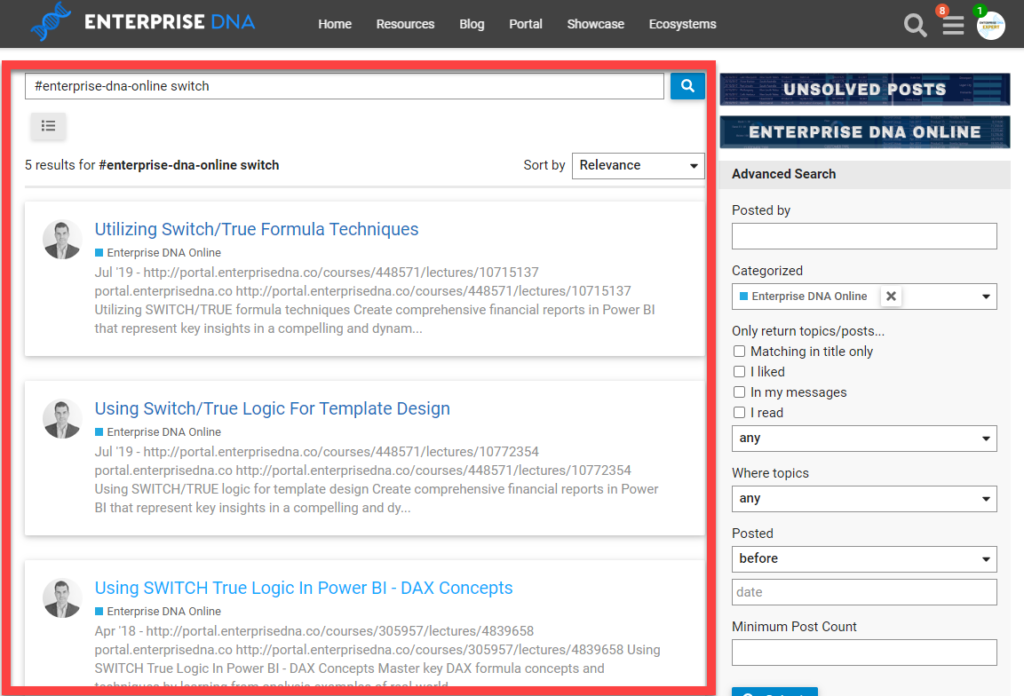
Task: Open the Sort by Relevance dropdown
Action: [x=638, y=165]
